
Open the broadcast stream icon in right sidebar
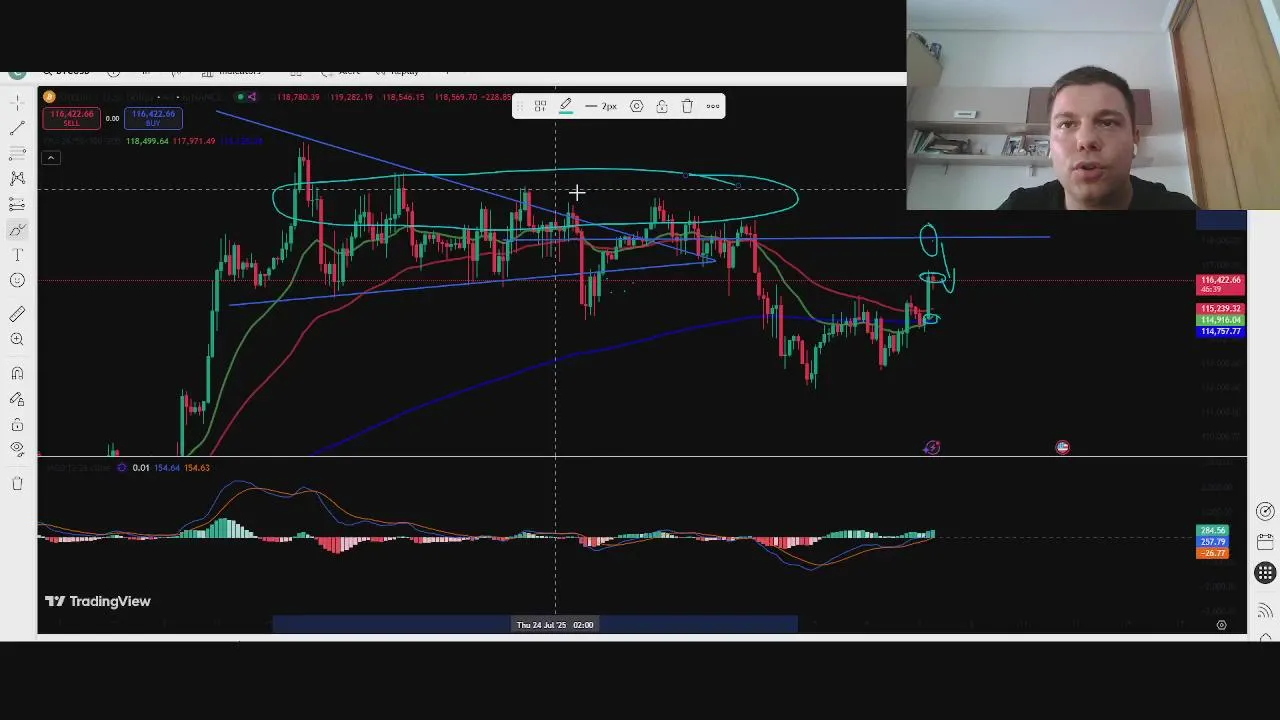tap(1265, 610)
